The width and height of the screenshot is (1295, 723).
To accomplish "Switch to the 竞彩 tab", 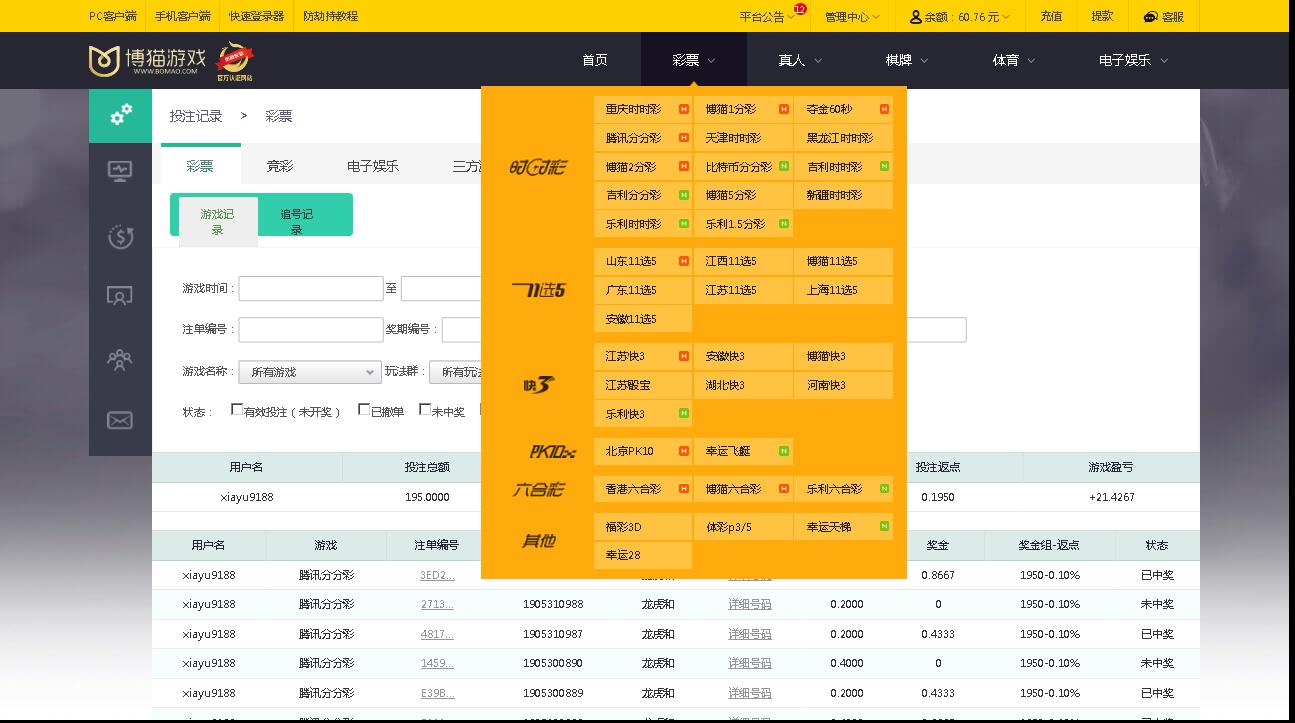I will click(x=280, y=166).
